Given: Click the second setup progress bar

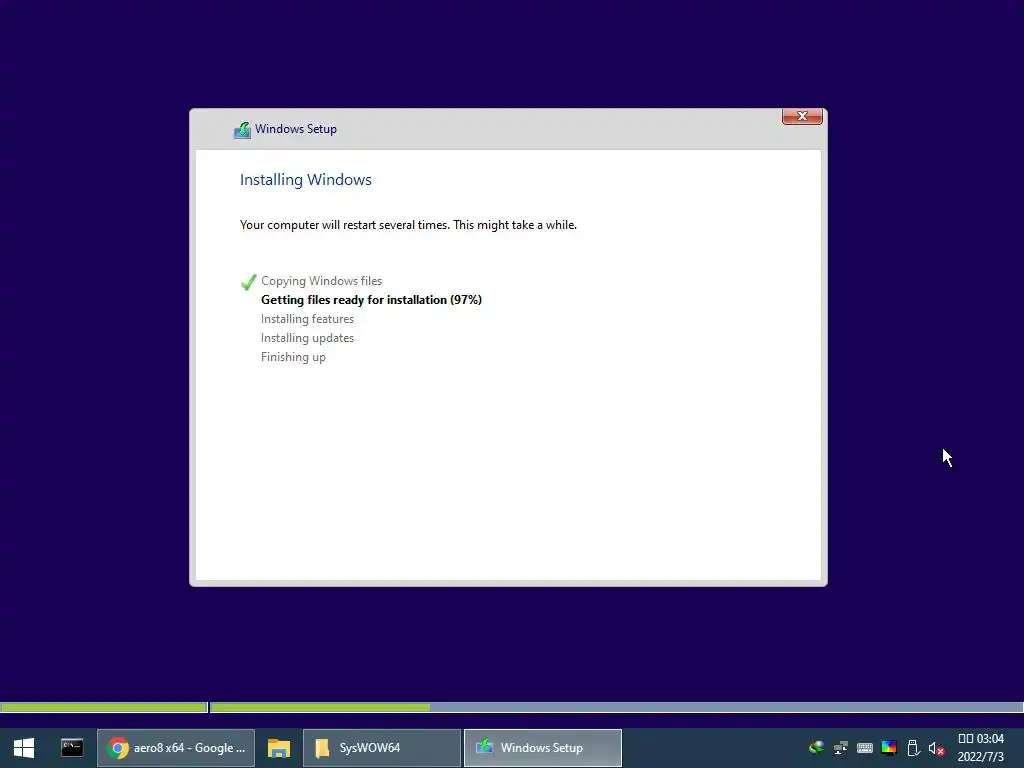Looking at the screenshot, I should (x=616, y=707).
